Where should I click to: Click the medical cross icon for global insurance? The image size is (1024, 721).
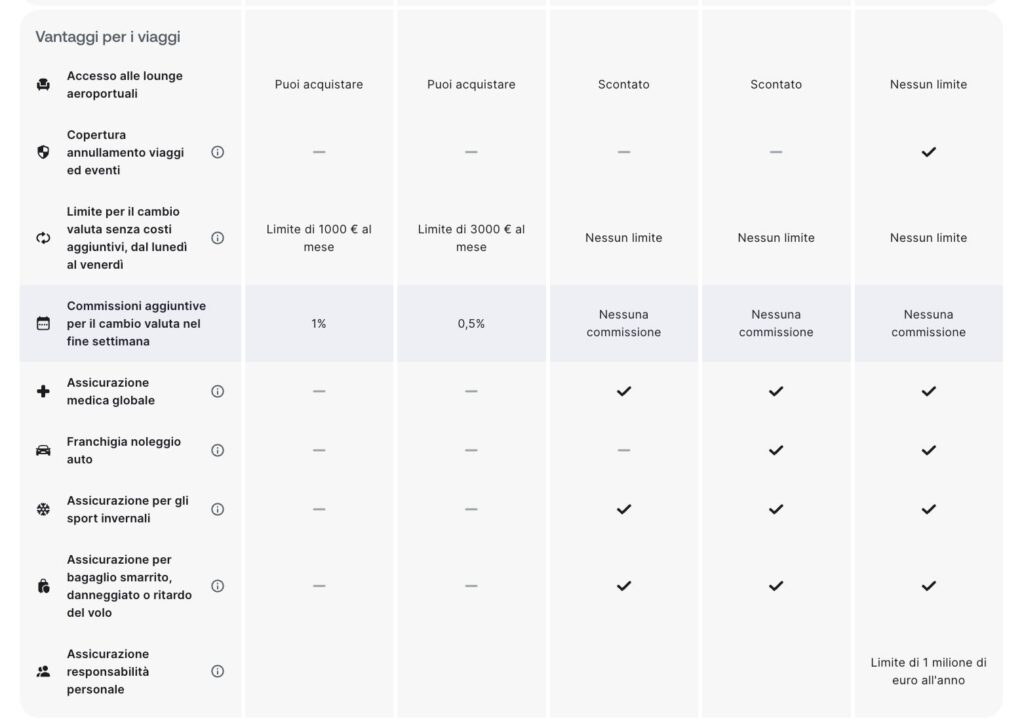click(41, 391)
